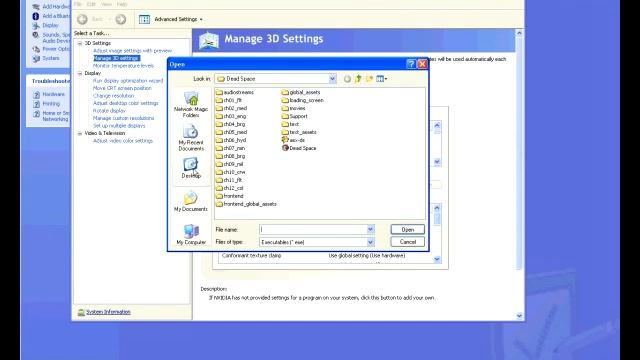Click the Forward arrow in NVIDIA toolbar

121,19
